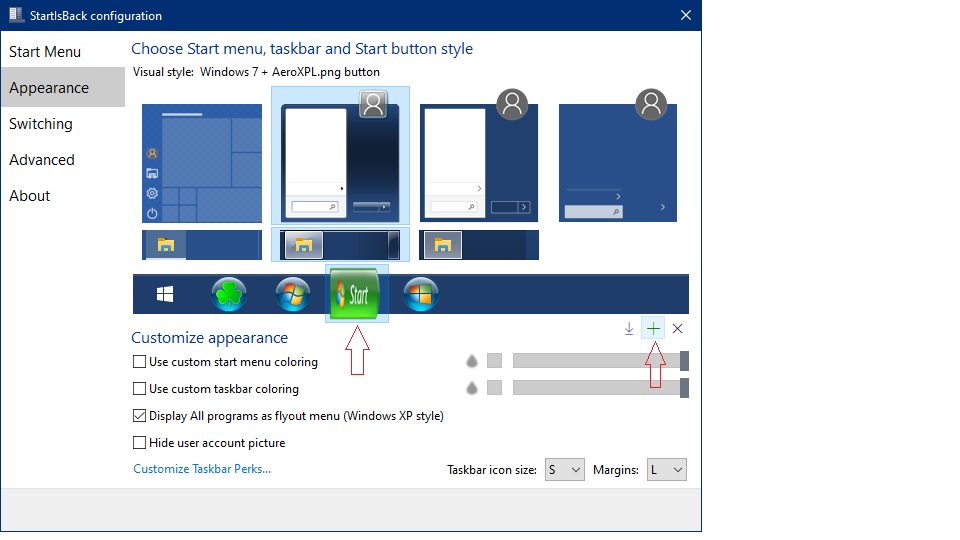Choose the Windows 8 style start orb
The width and height of the screenshot is (960, 540).
pos(421,294)
